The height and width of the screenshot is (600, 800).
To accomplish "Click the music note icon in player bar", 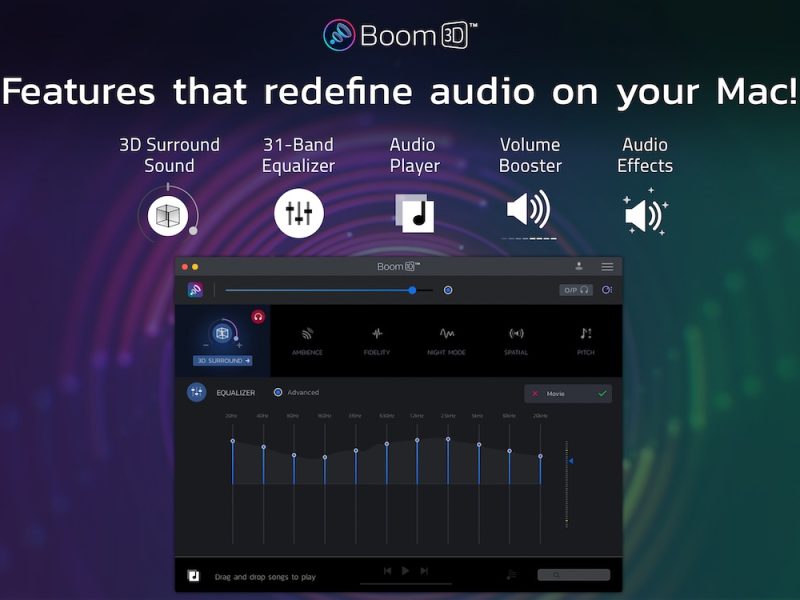I will pyautogui.click(x=193, y=576).
